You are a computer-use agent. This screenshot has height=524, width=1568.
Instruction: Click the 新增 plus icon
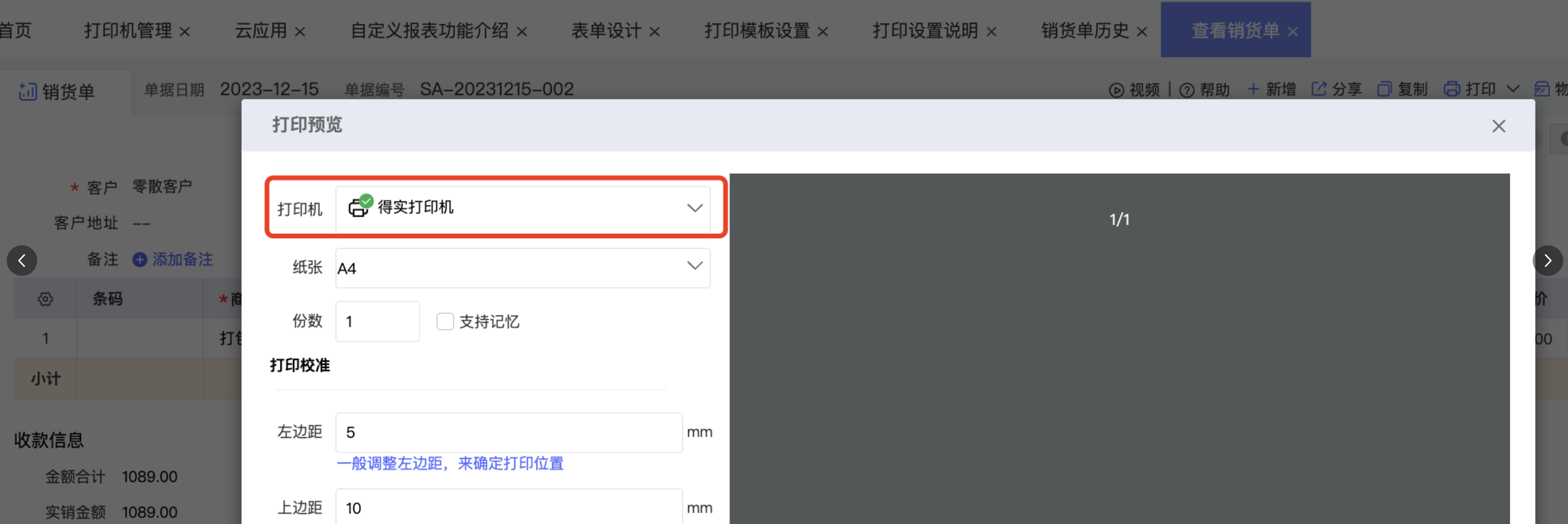pos(1253,89)
